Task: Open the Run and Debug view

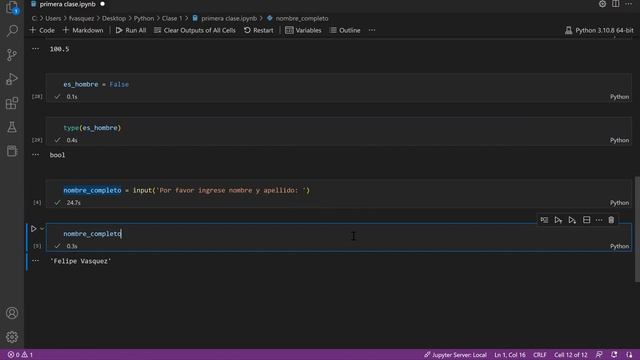Action: (12, 79)
